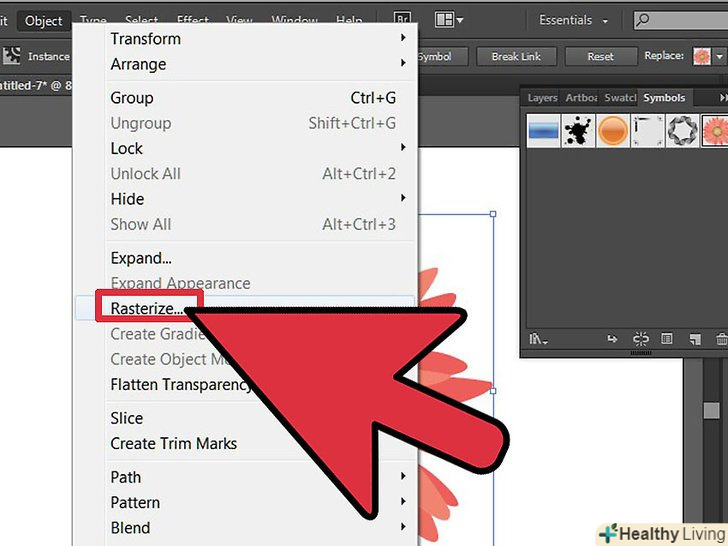Open the Symbol Options icon
Viewport: 728px width, 546px height.
tap(667, 339)
